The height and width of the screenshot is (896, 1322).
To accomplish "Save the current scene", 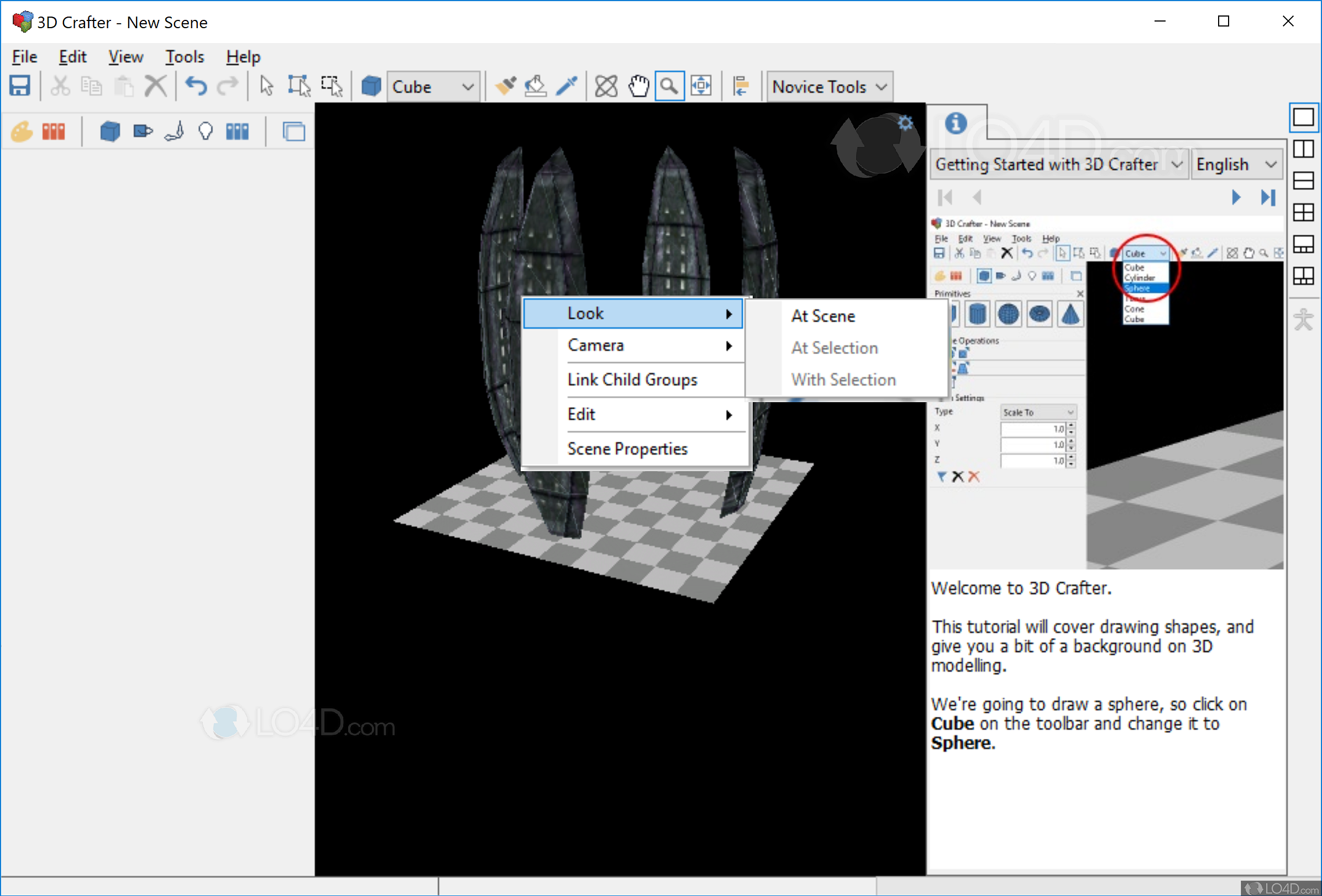I will [20, 85].
